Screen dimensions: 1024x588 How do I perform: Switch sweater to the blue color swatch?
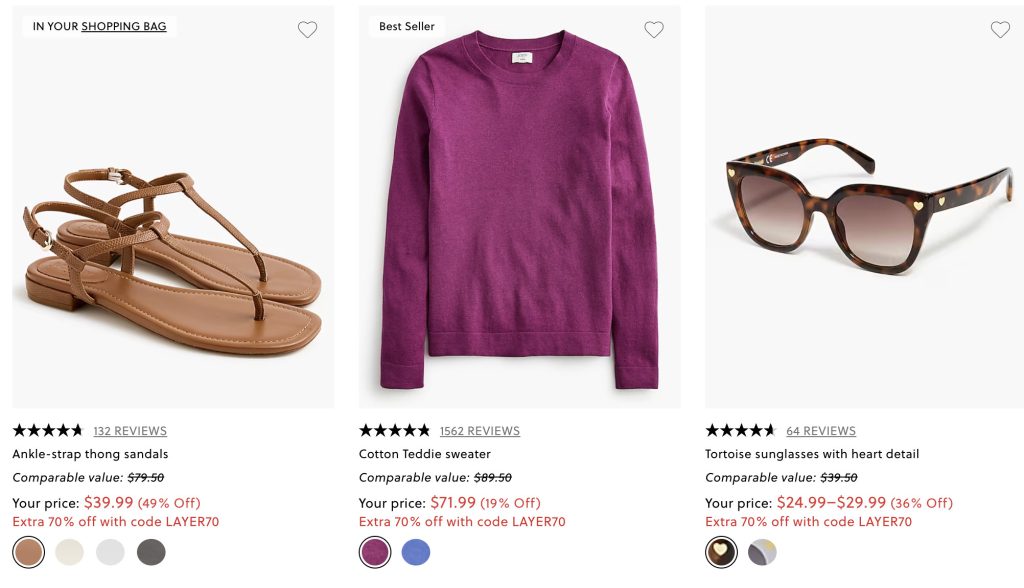coord(416,552)
